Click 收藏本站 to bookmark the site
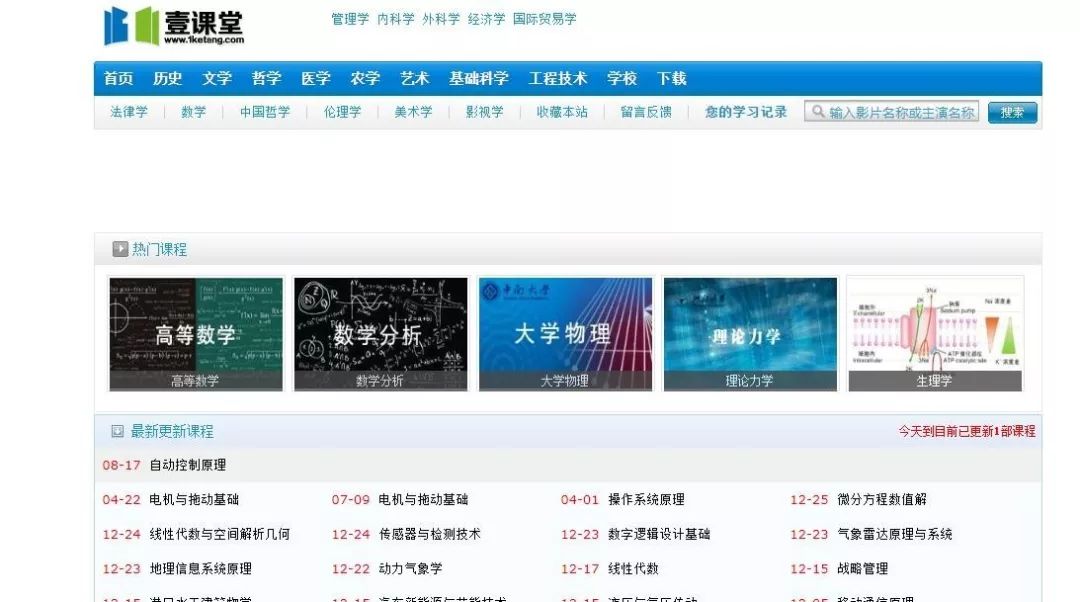The height and width of the screenshot is (602, 1080). click(560, 112)
